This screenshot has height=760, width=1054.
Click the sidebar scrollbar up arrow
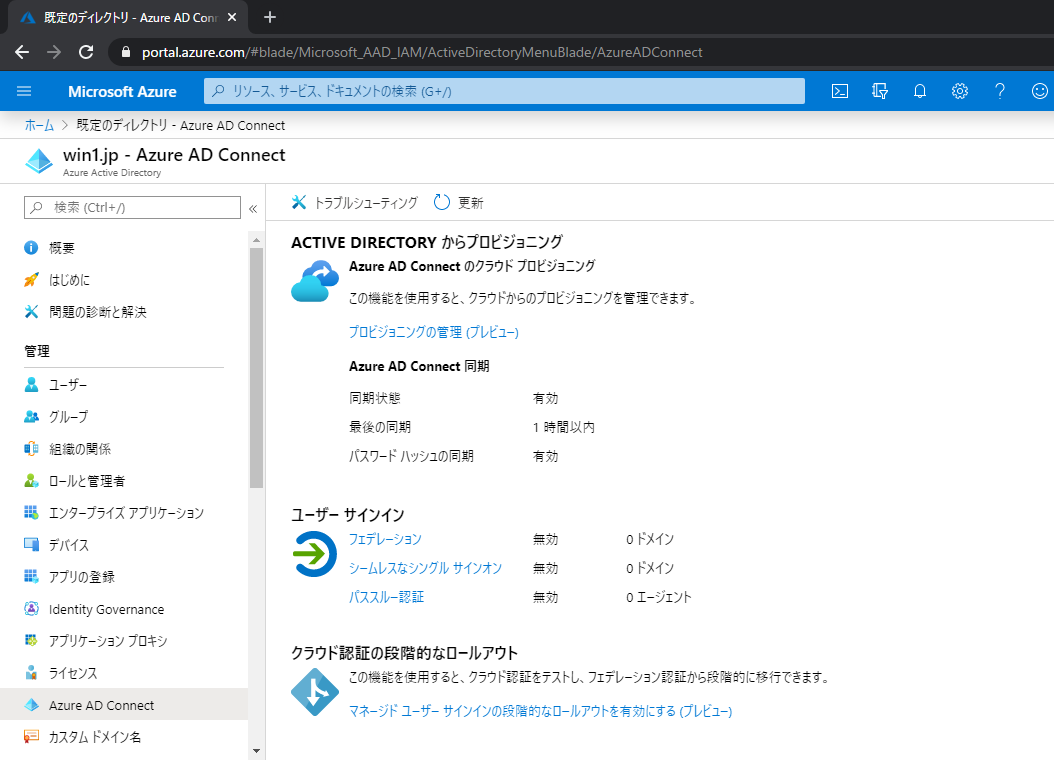tap(256, 240)
